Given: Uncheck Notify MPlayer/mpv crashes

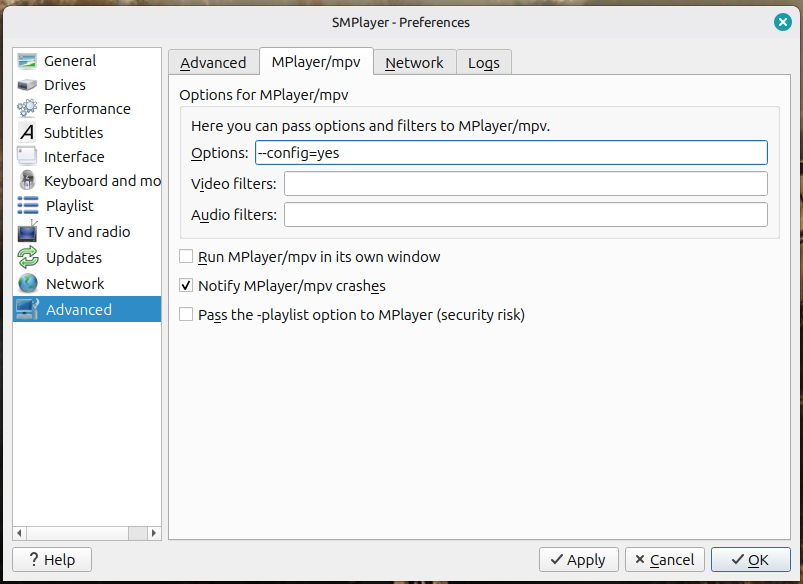Looking at the screenshot, I should click(186, 286).
